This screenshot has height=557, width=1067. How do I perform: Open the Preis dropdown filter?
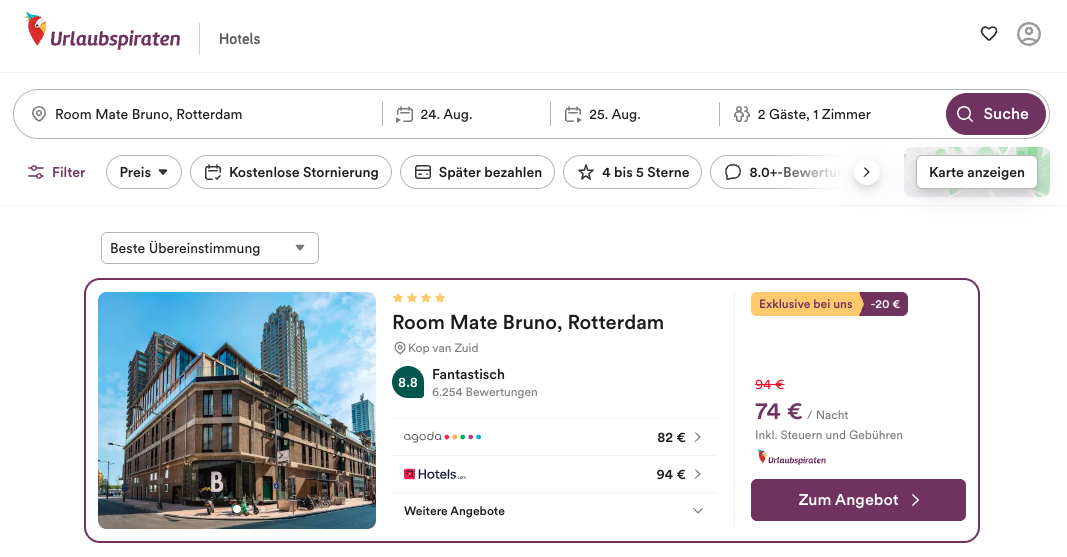[x=144, y=173]
